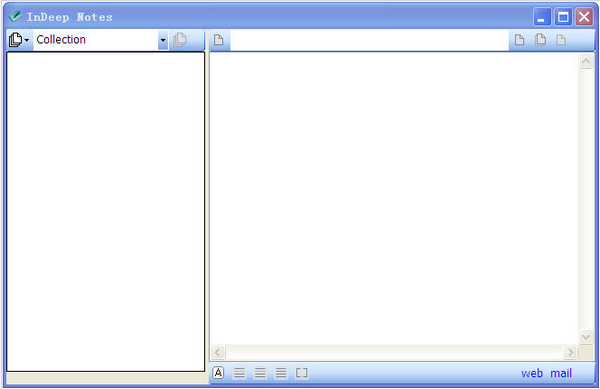
Task: Open the font settings 'A' icon
Action: tap(218, 373)
